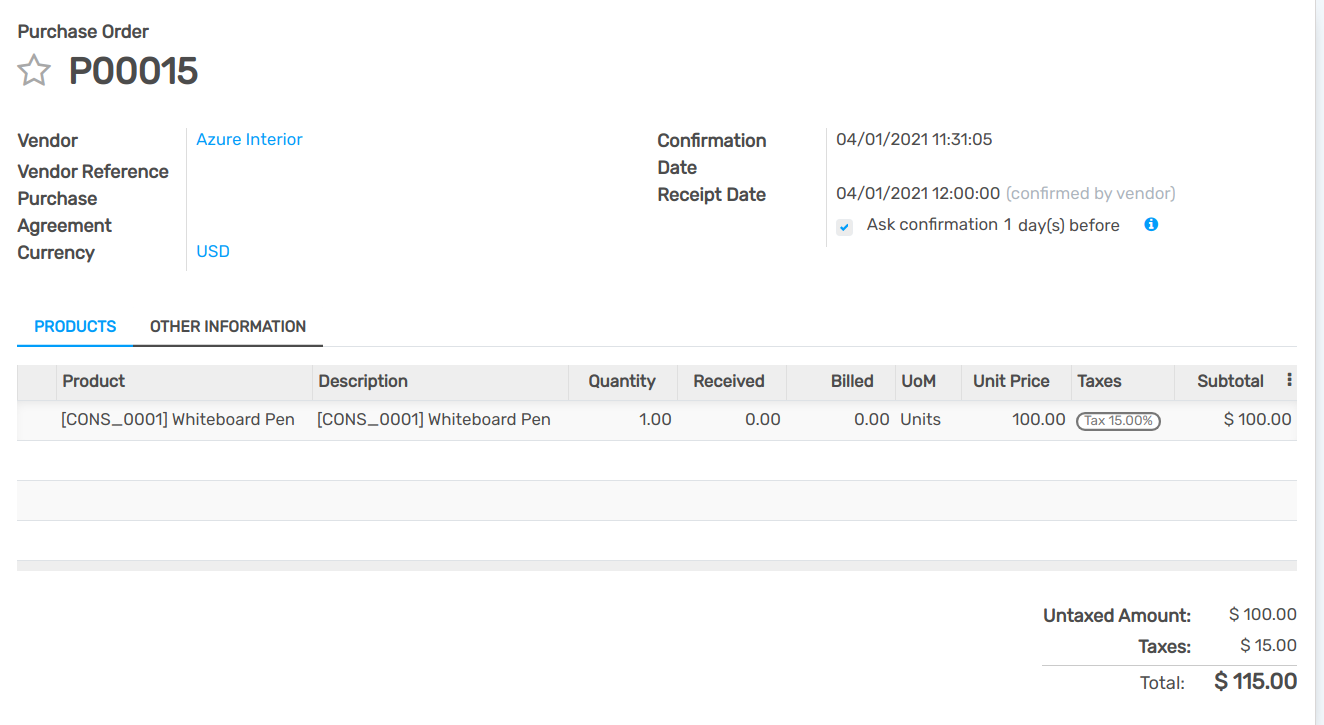Open the Azure Interior vendor link
This screenshot has height=725, width=1324.
[249, 140]
